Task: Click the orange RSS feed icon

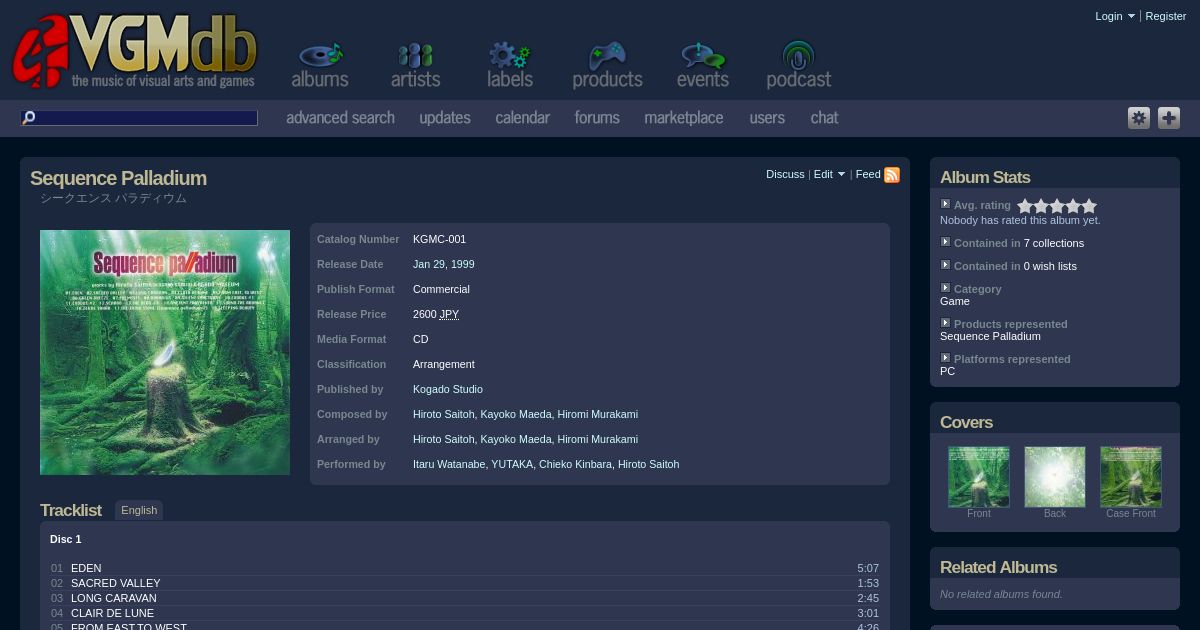Action: (x=892, y=175)
